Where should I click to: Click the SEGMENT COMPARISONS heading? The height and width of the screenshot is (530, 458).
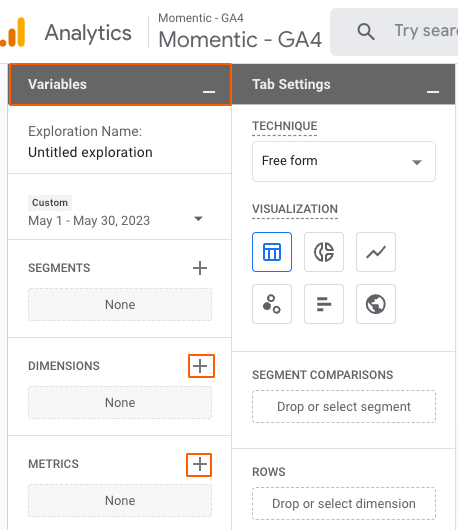click(322, 375)
